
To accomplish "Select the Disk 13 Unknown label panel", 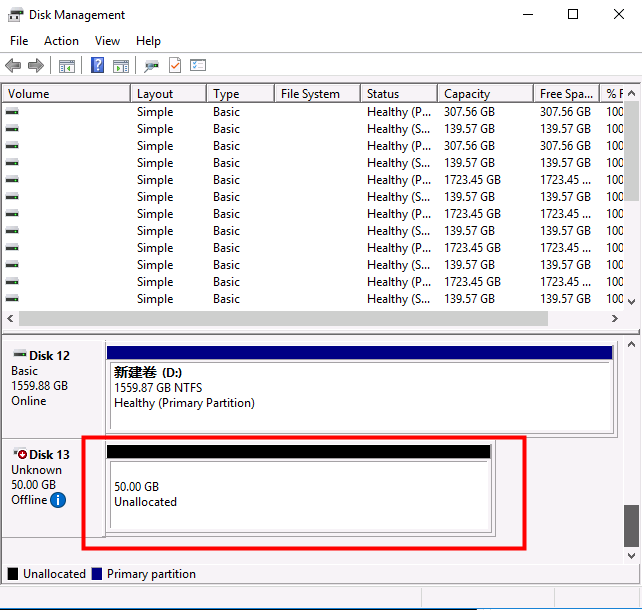I will [x=54, y=488].
